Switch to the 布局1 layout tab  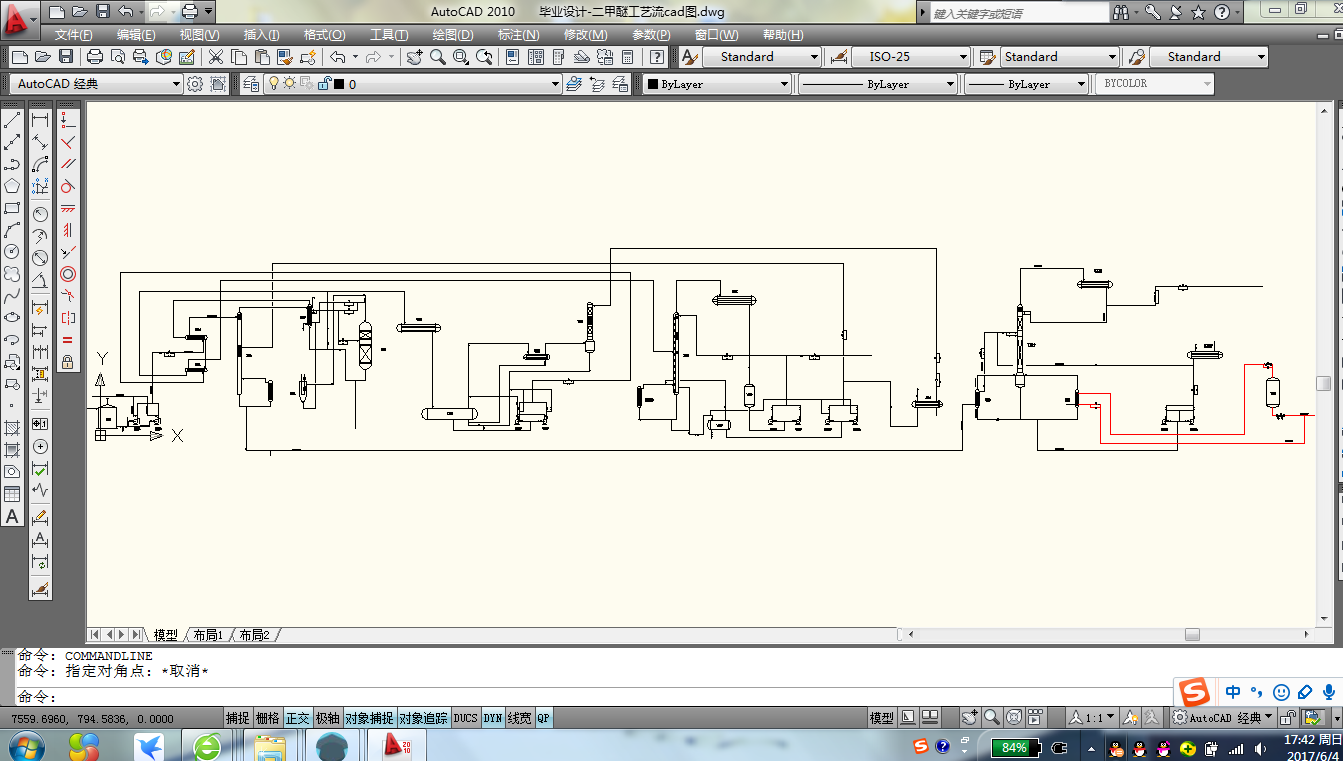point(208,635)
